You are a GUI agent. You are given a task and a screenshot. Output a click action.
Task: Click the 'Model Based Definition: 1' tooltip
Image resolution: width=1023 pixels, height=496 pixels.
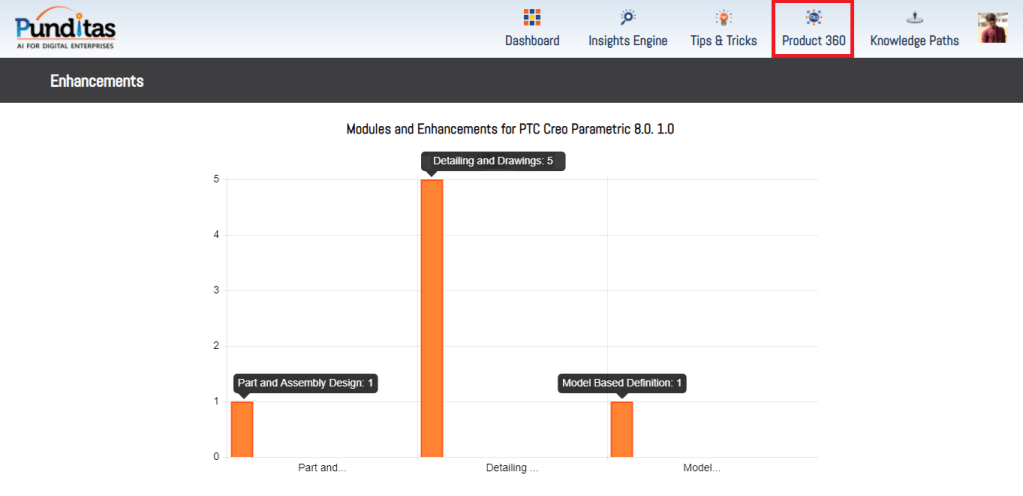(x=622, y=383)
